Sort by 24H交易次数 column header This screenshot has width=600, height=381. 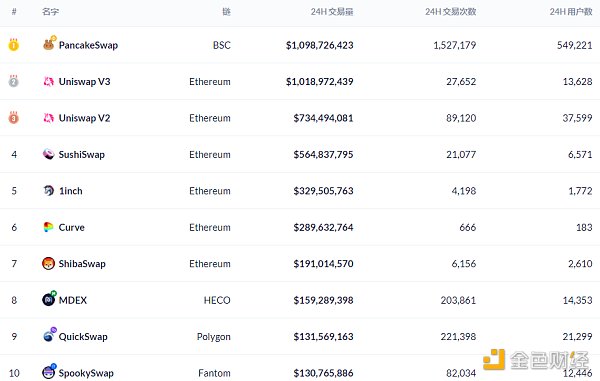(x=450, y=12)
